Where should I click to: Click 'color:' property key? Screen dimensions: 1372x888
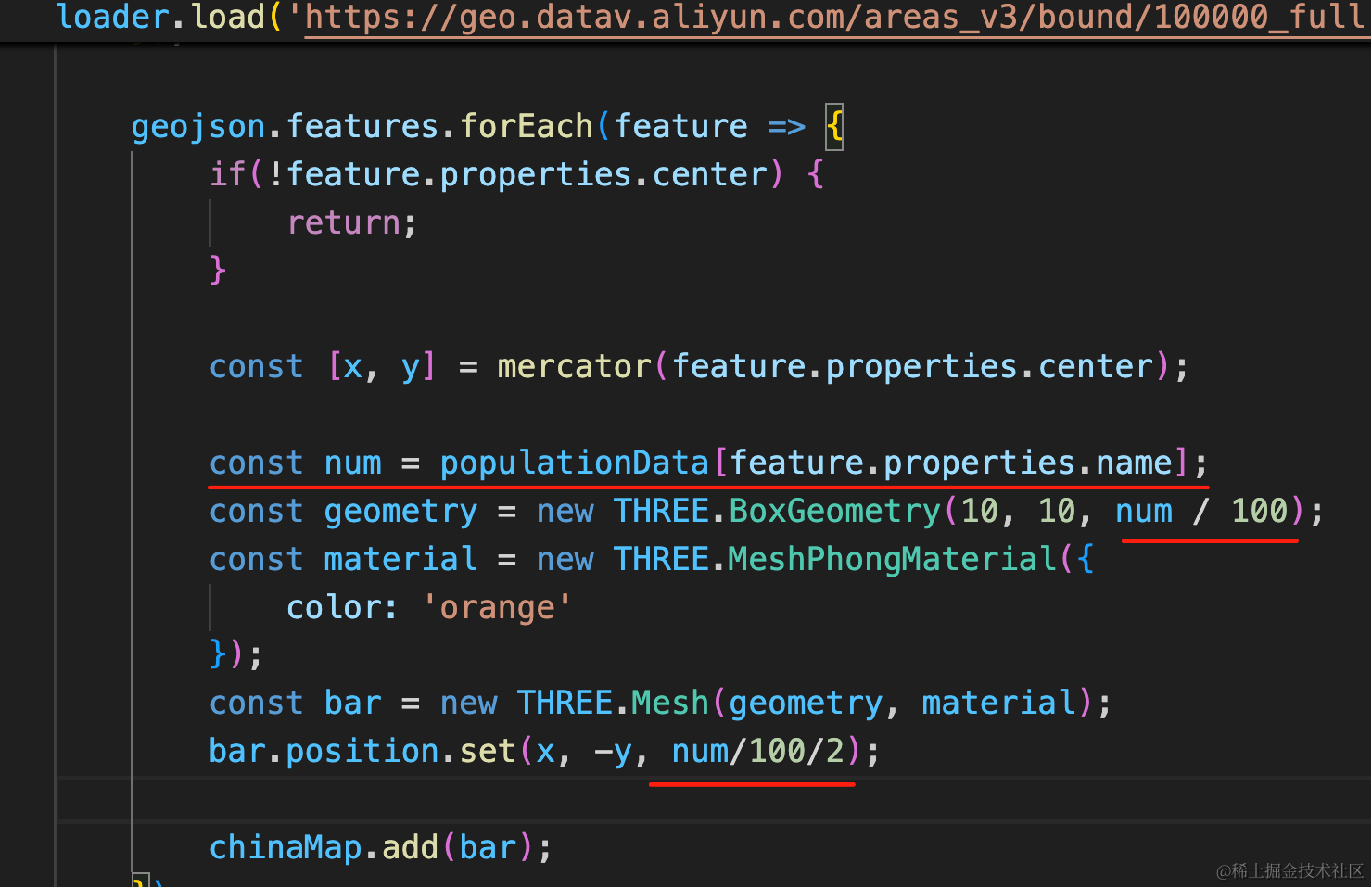point(342,607)
